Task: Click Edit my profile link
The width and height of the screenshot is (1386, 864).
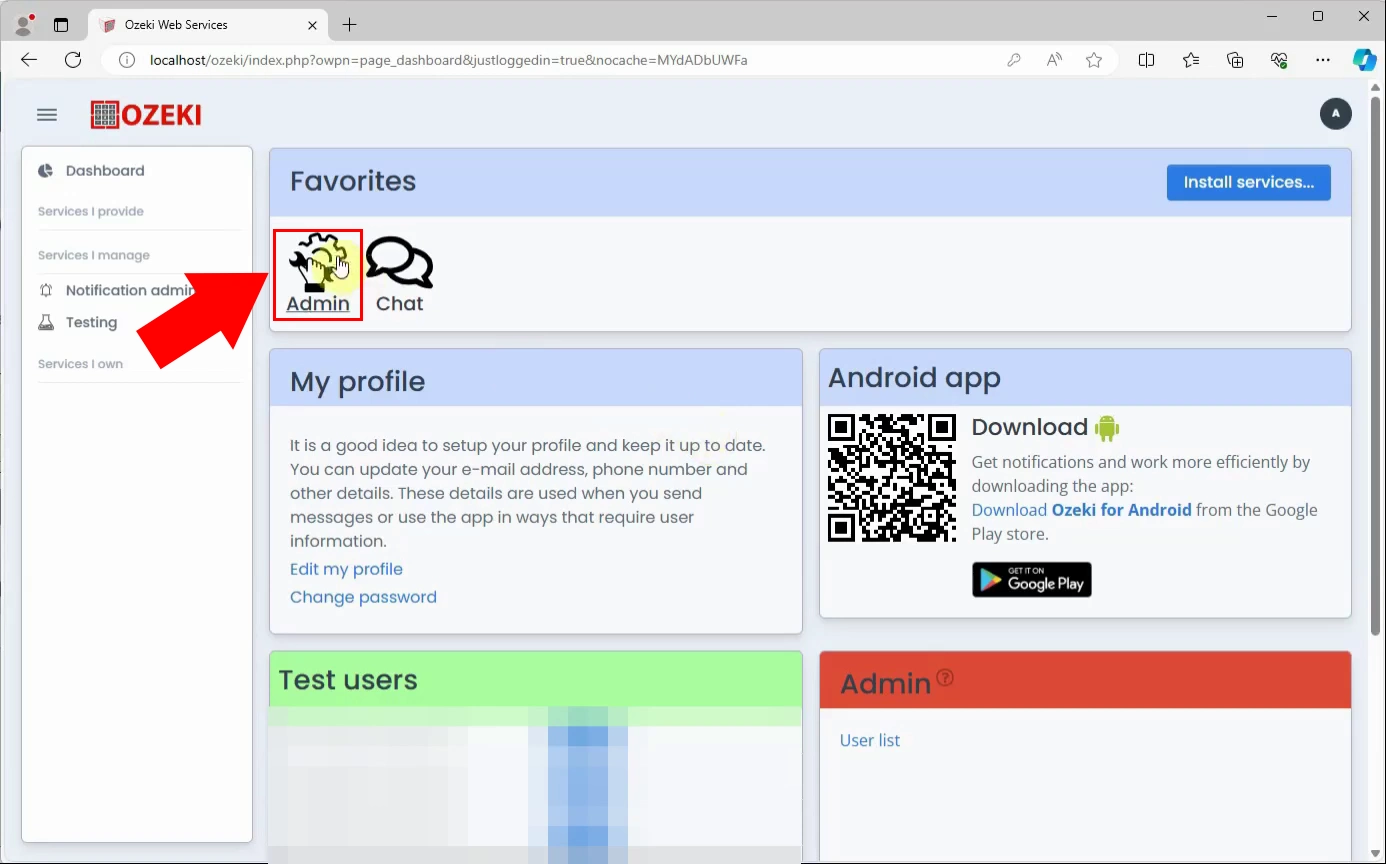Action: [x=346, y=569]
